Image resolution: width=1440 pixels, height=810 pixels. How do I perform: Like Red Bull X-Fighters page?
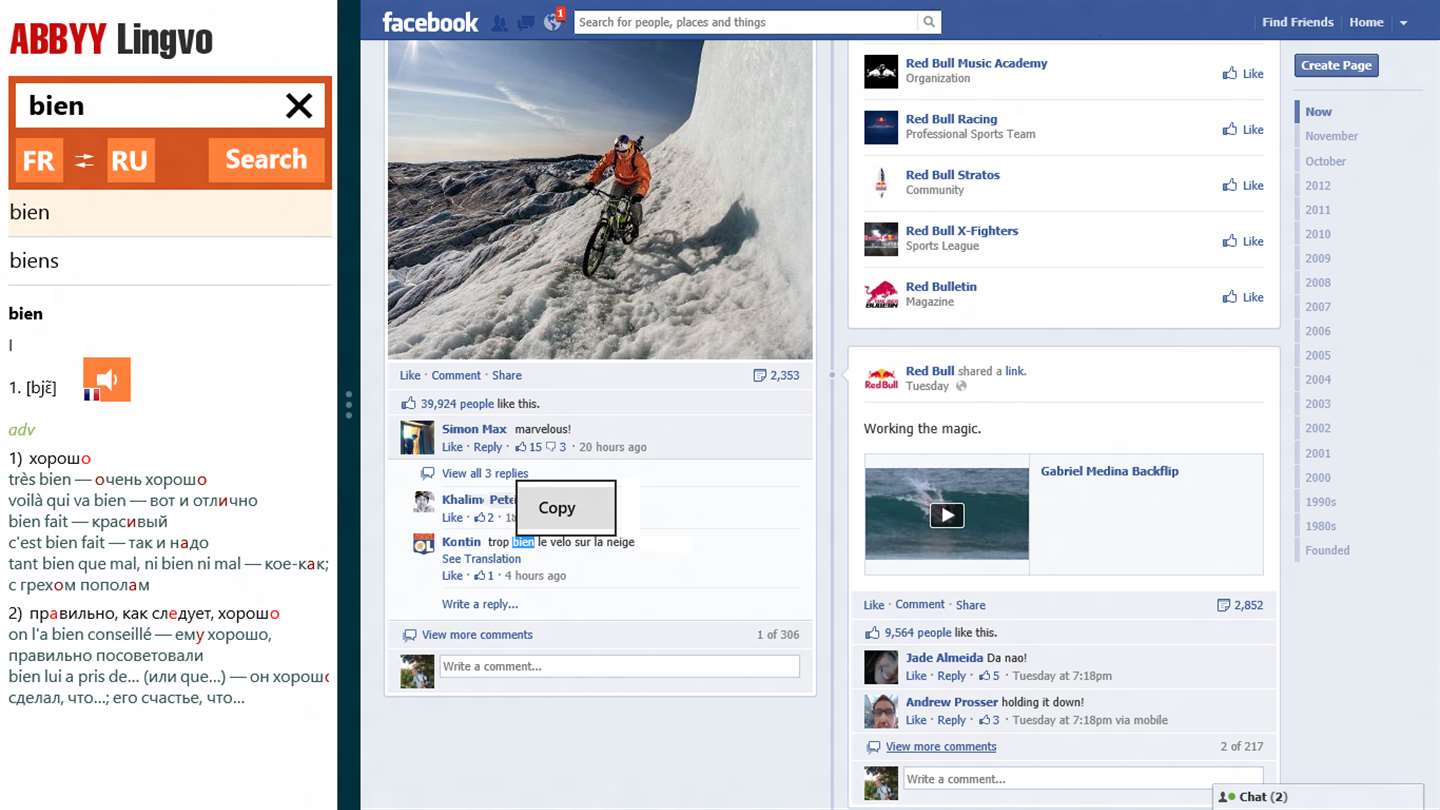coord(1243,242)
